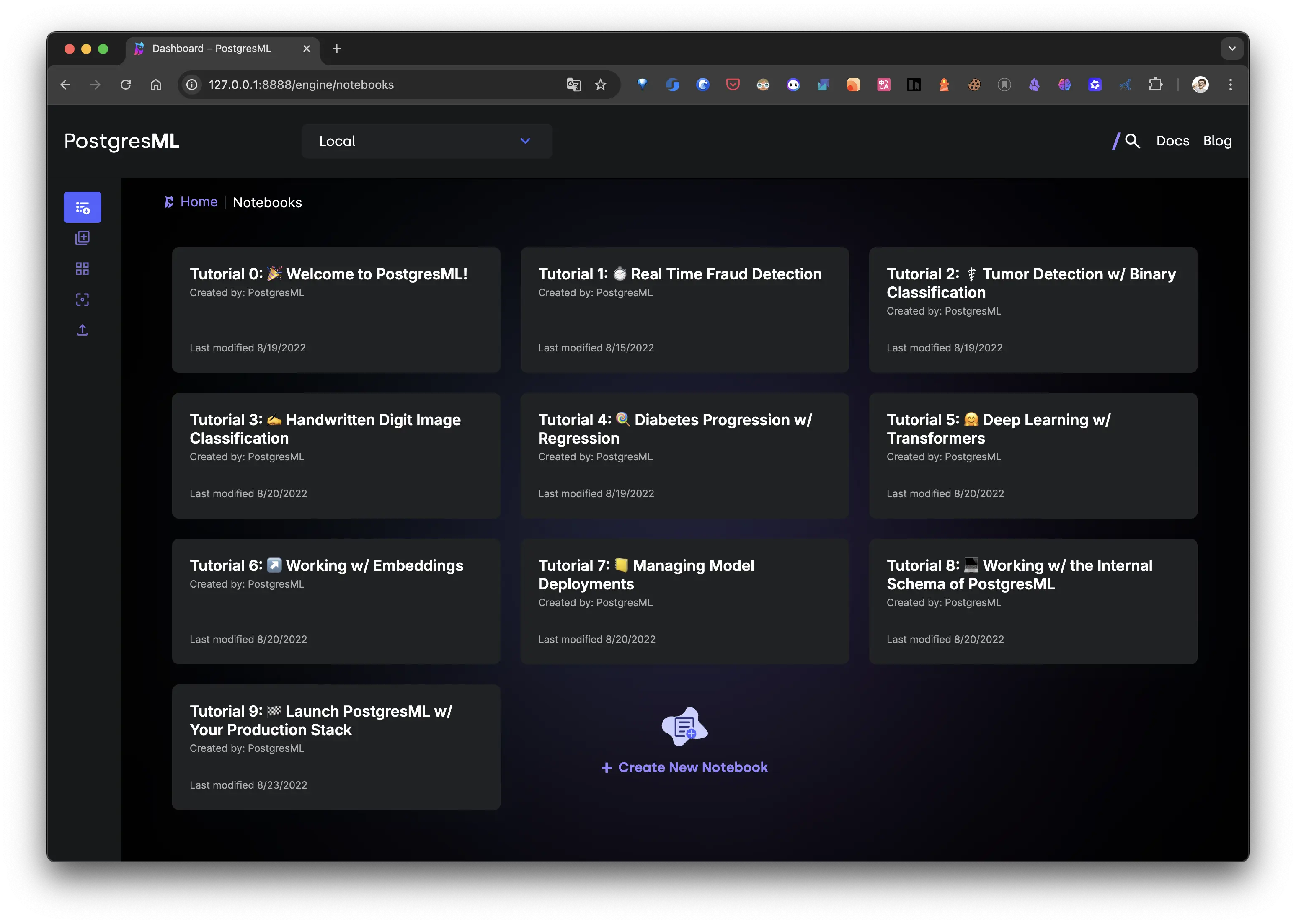Open Tutorial 1: Real Time Fraud Detection
This screenshot has width=1296, height=924.
(x=684, y=310)
